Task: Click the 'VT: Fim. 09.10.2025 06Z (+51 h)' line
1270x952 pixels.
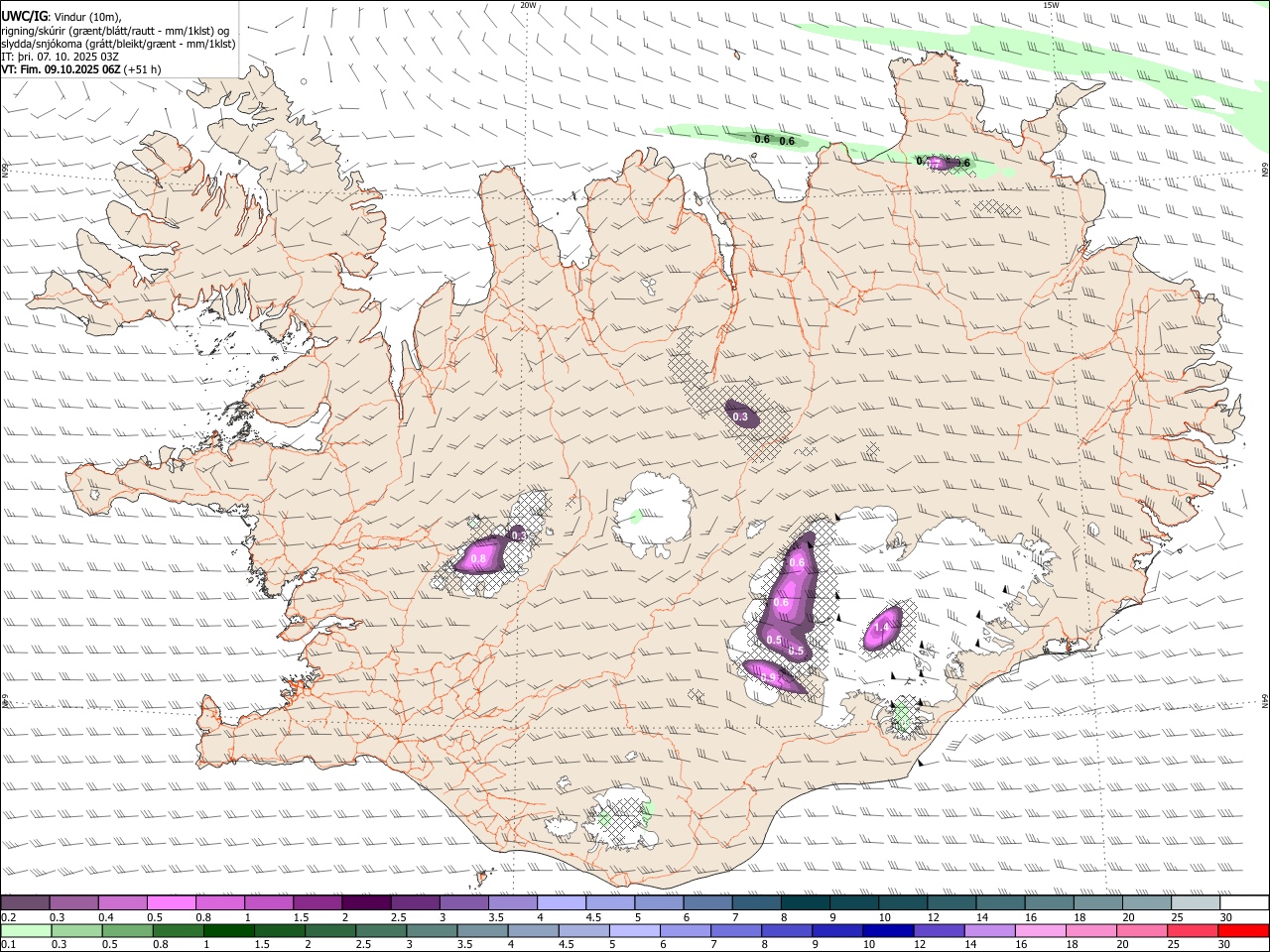Action: [x=81, y=69]
